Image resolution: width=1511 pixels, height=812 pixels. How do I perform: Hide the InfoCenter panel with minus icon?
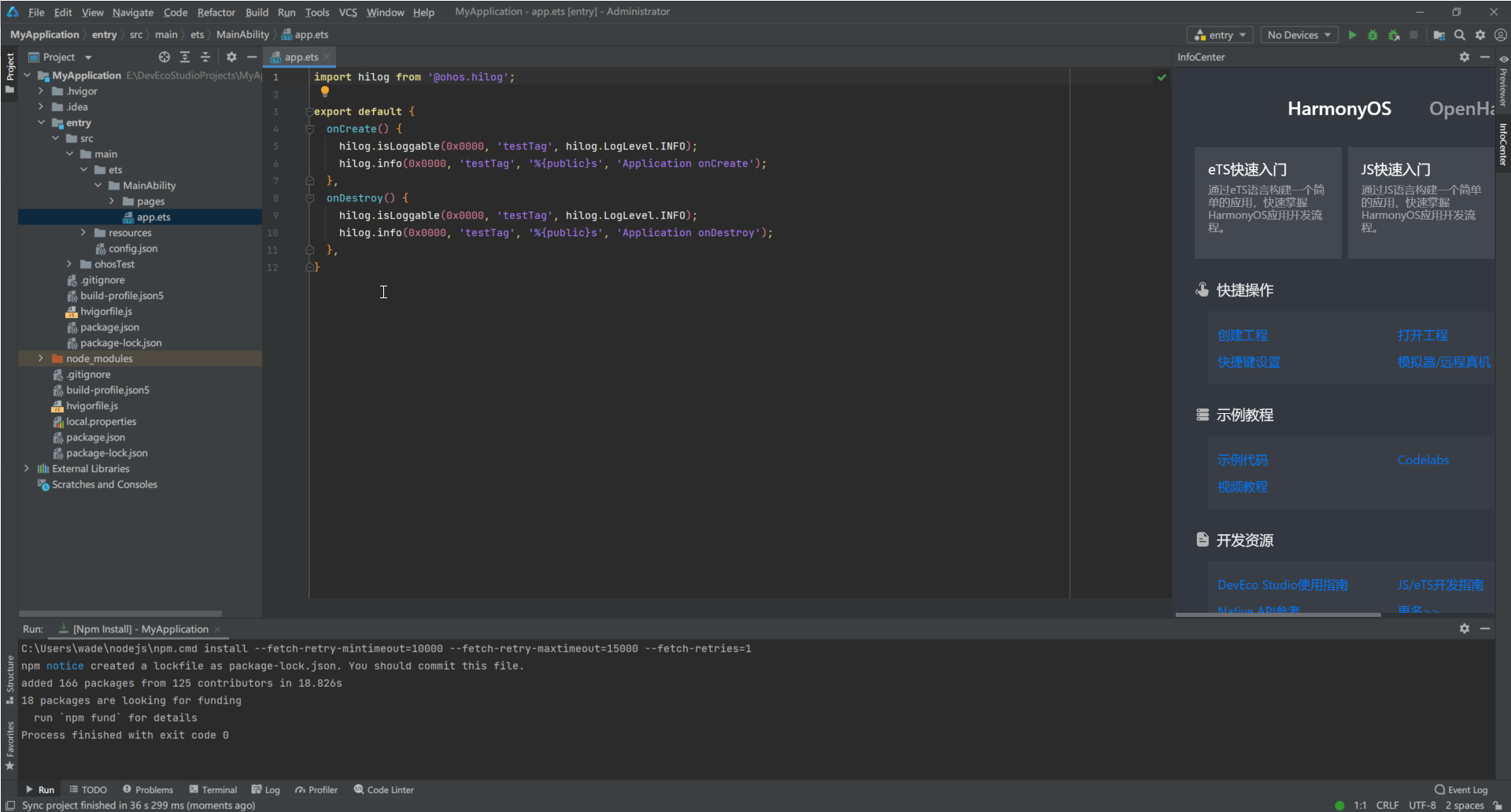(1484, 57)
